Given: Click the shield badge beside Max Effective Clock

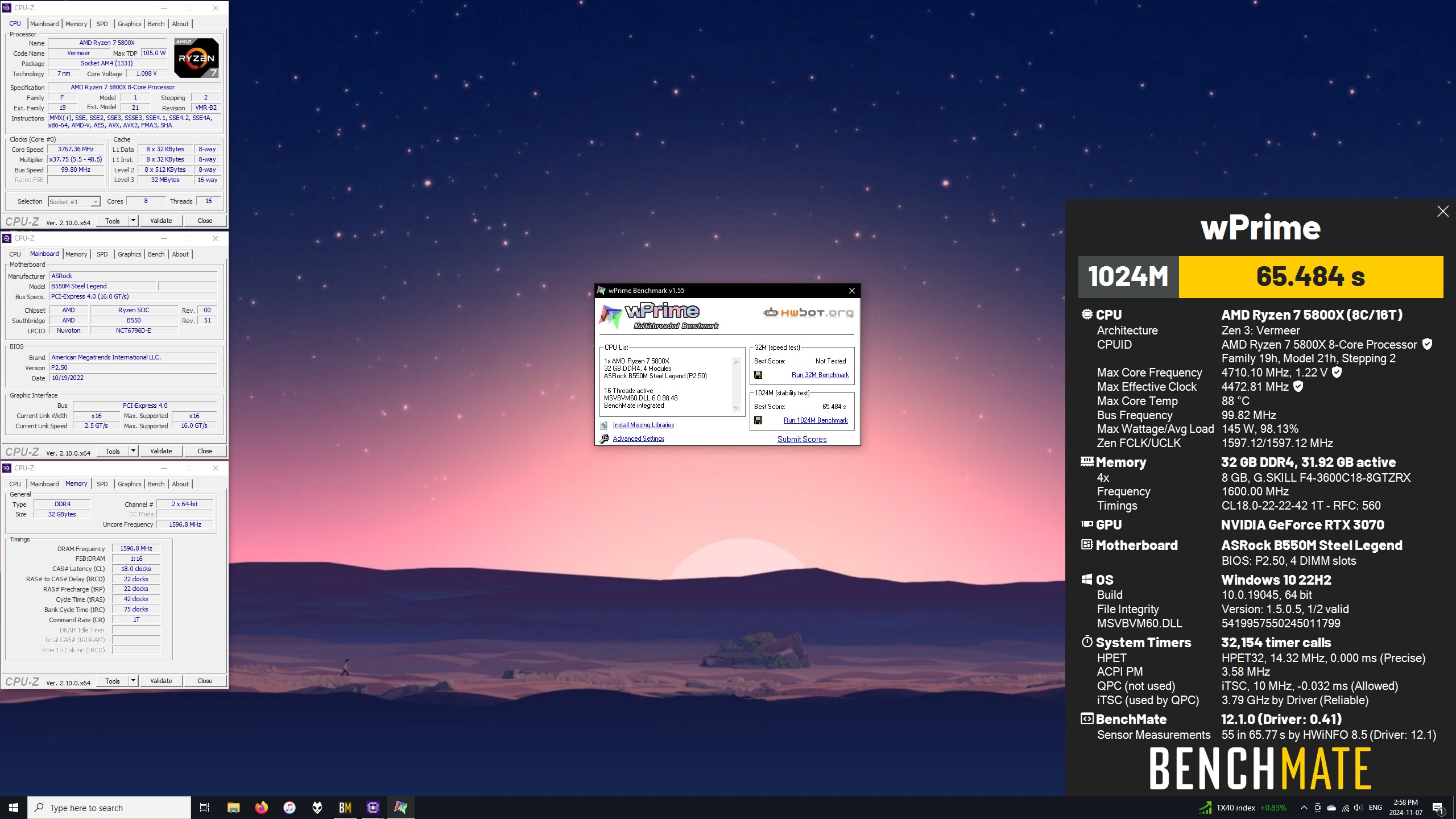Looking at the screenshot, I should click(1298, 386).
